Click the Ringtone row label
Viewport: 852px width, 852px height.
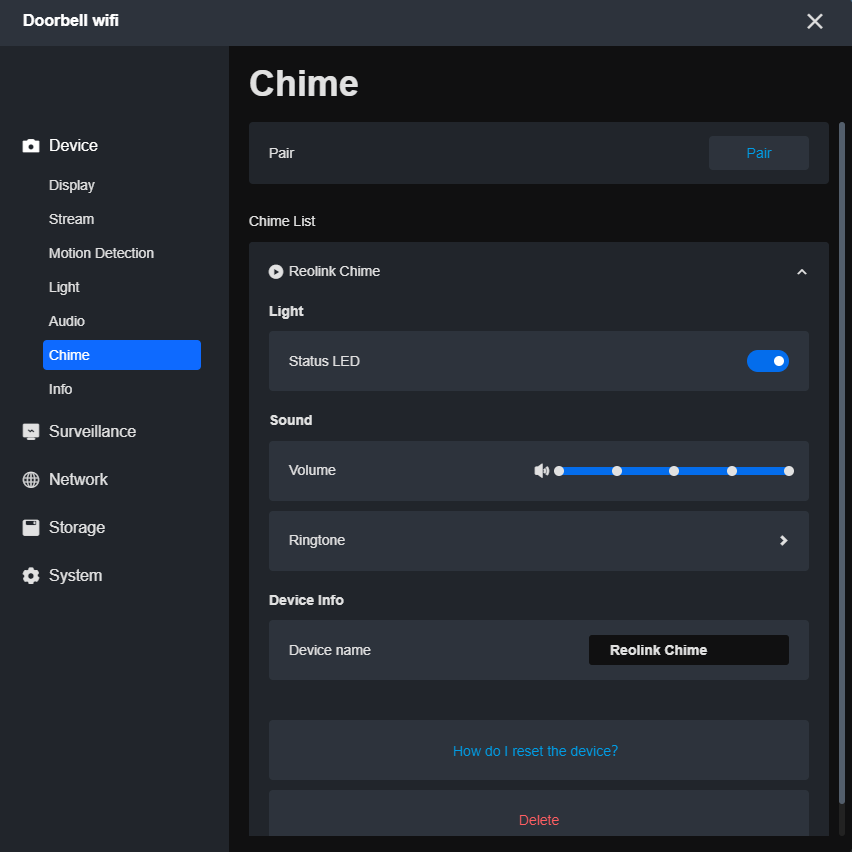[317, 540]
